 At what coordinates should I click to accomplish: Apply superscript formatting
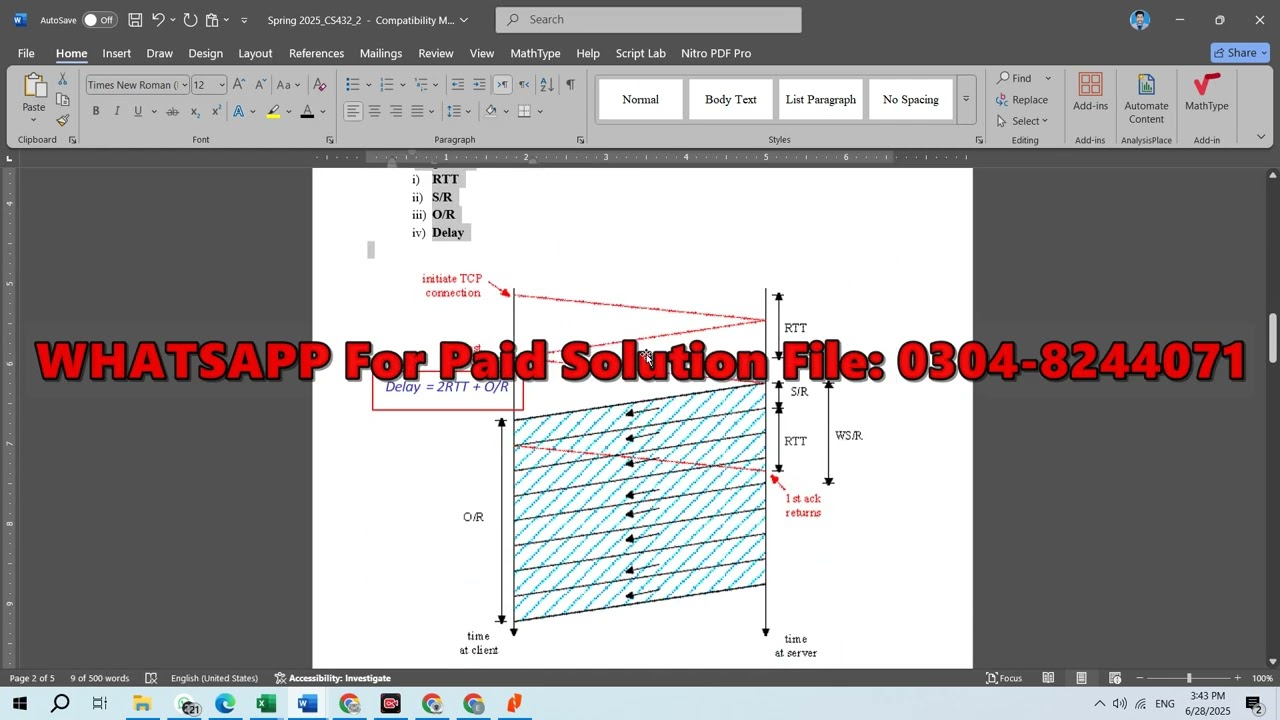click(216, 111)
